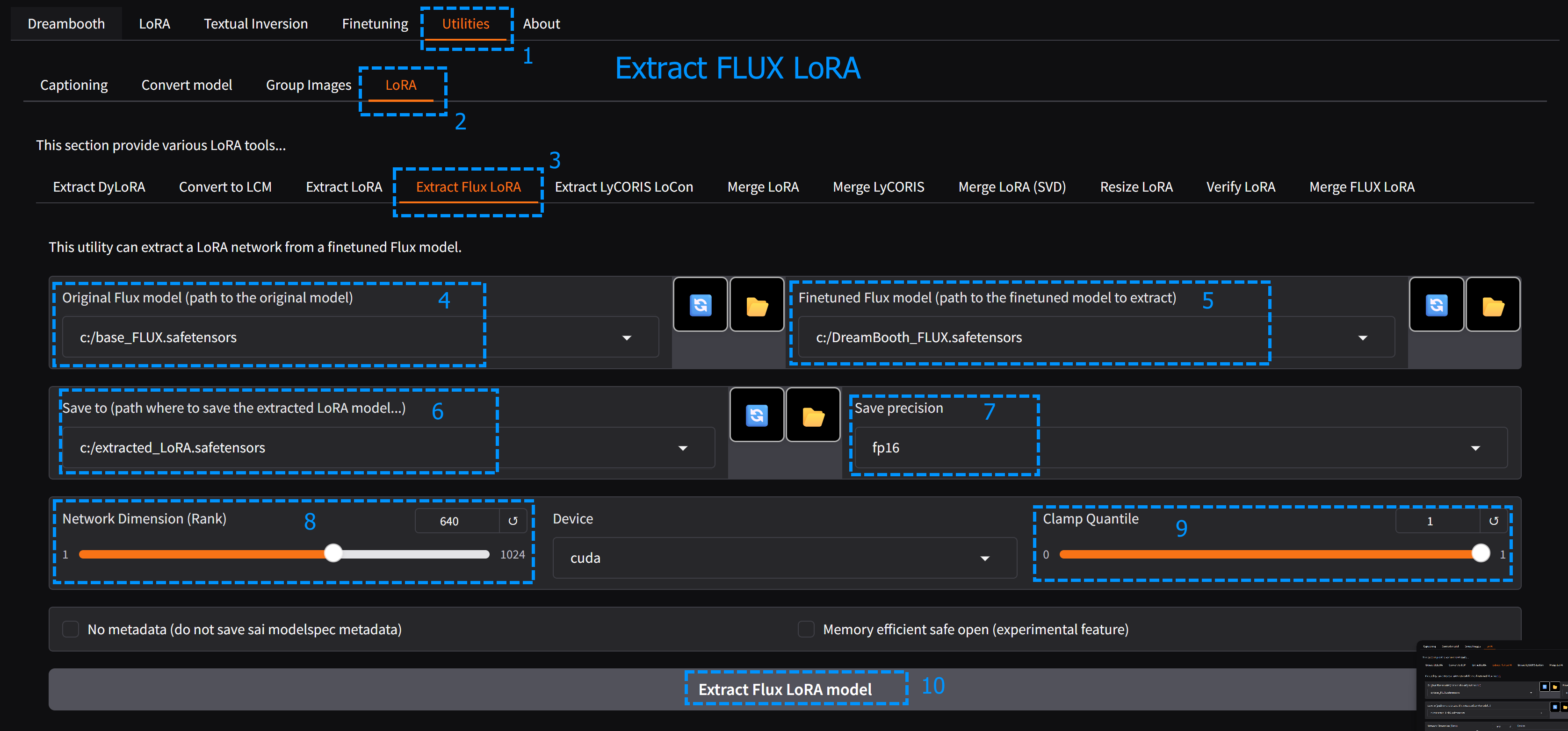1568x731 pixels.
Task: Click the Finetuned Flux model path field
Action: coord(1096,337)
